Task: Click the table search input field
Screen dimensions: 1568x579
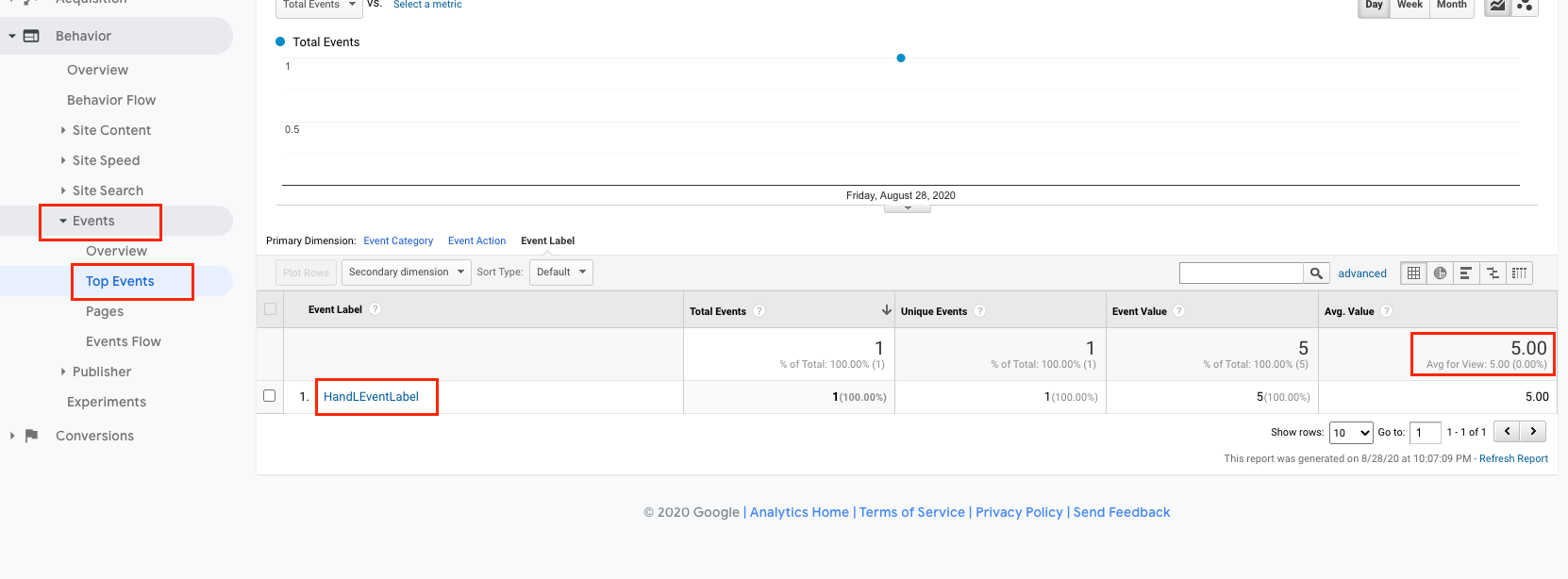Action: point(1241,273)
